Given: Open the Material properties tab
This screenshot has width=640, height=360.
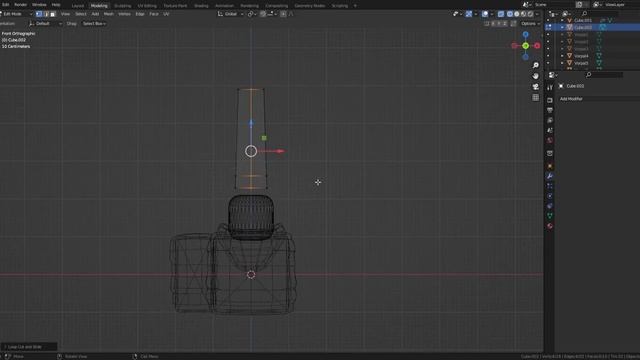Looking at the screenshot, I should tap(550, 226).
